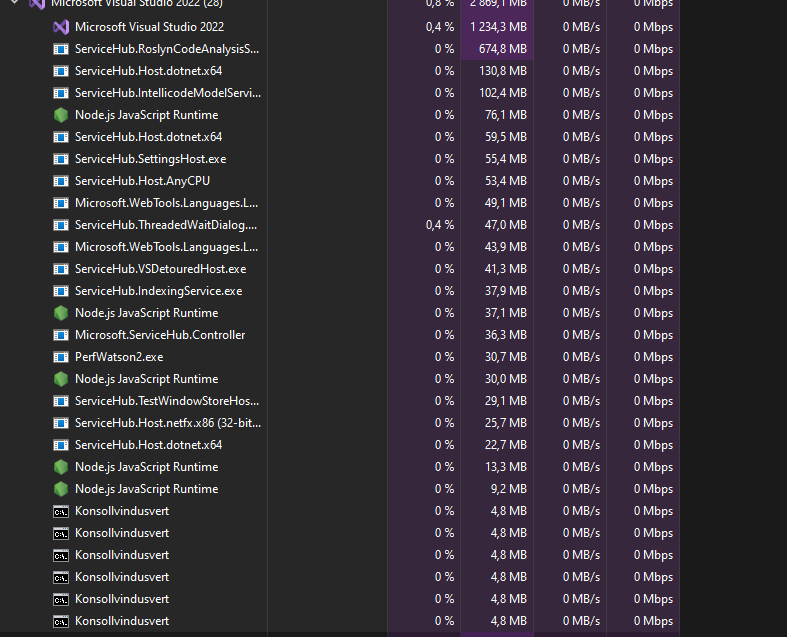Click the 0 MB/s disk value of PerfWatson2.exe
This screenshot has width=787, height=637.
581,357
